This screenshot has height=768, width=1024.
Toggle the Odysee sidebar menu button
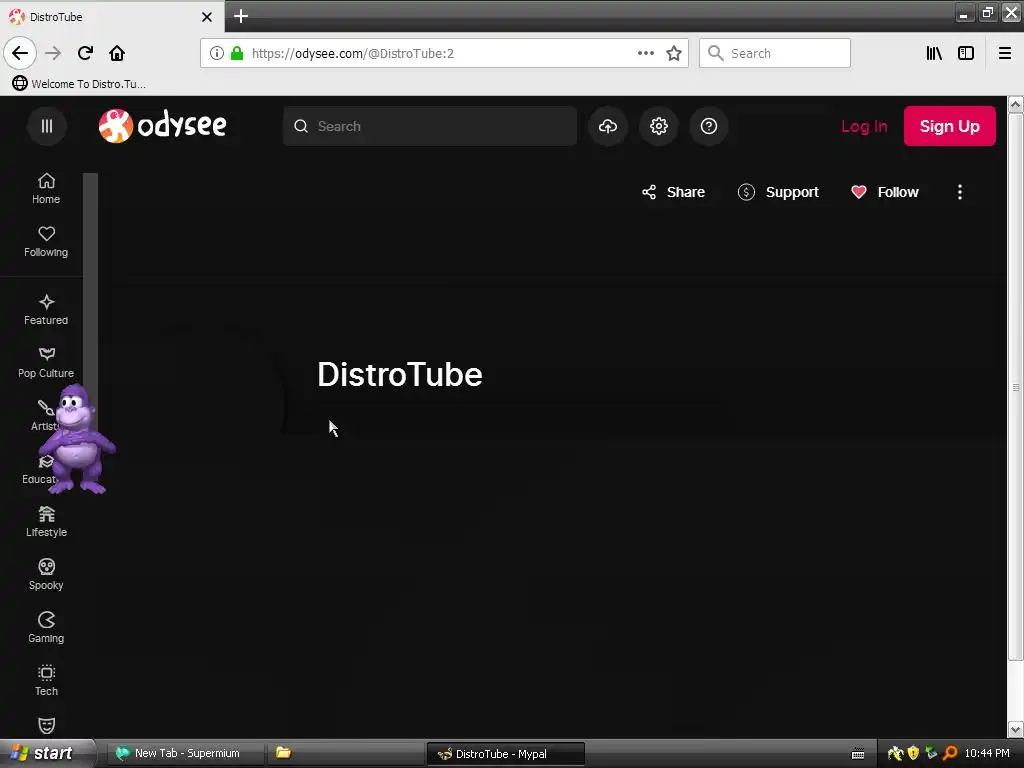click(46, 126)
